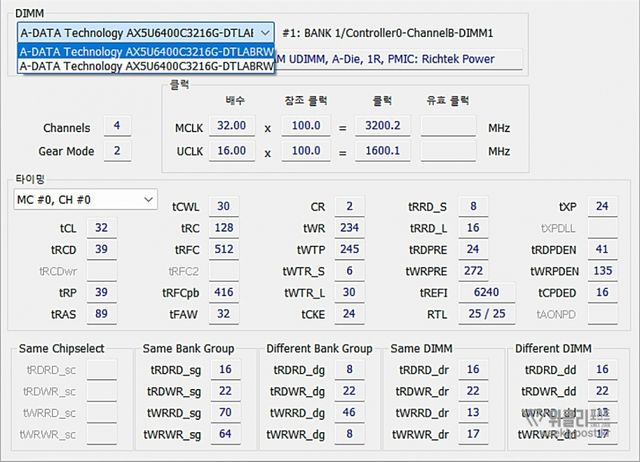Image resolution: width=640 pixels, height=462 pixels.
Task: Focus the tCWL value field
Action: (x=223, y=206)
